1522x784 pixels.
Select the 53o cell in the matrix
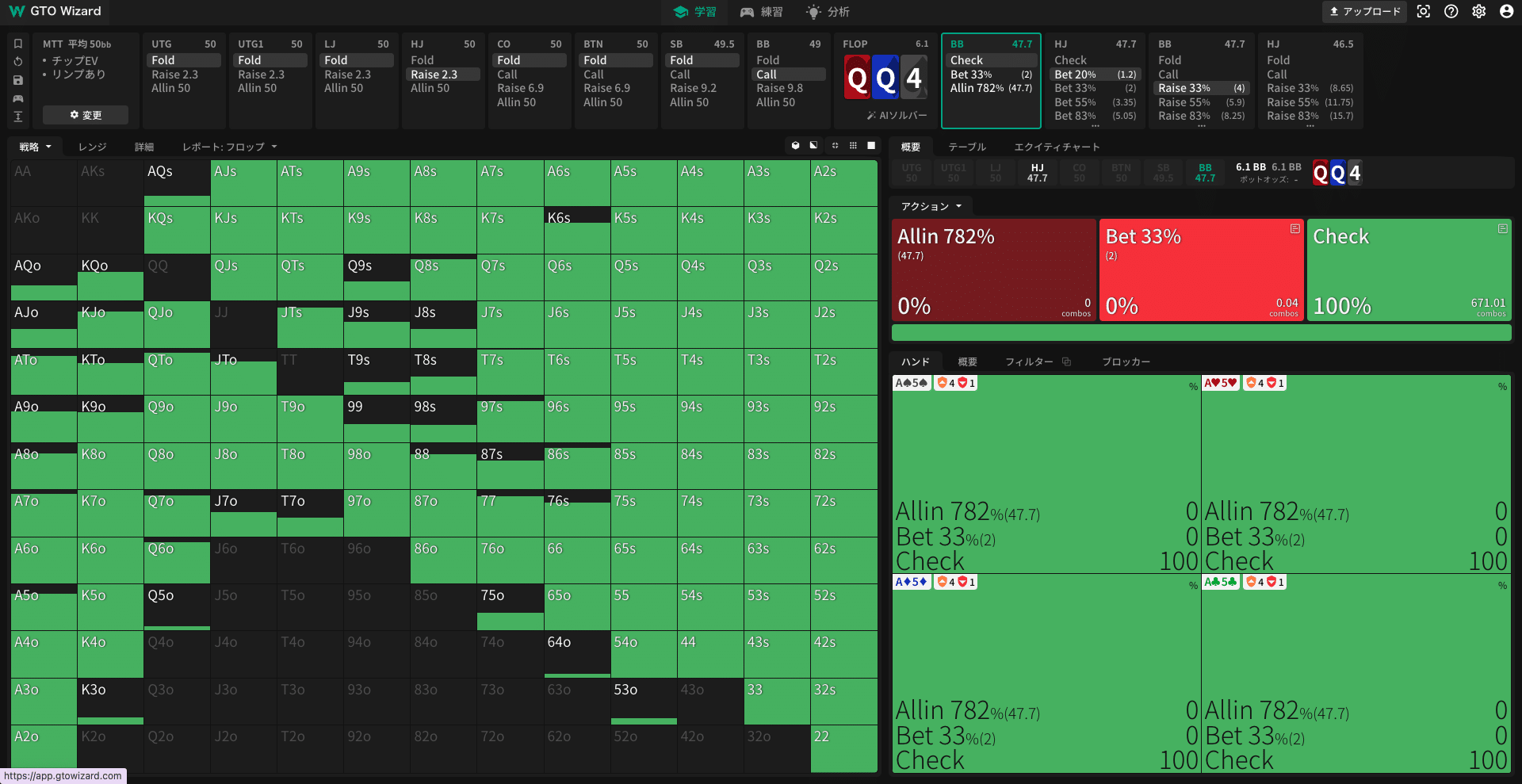[644, 702]
